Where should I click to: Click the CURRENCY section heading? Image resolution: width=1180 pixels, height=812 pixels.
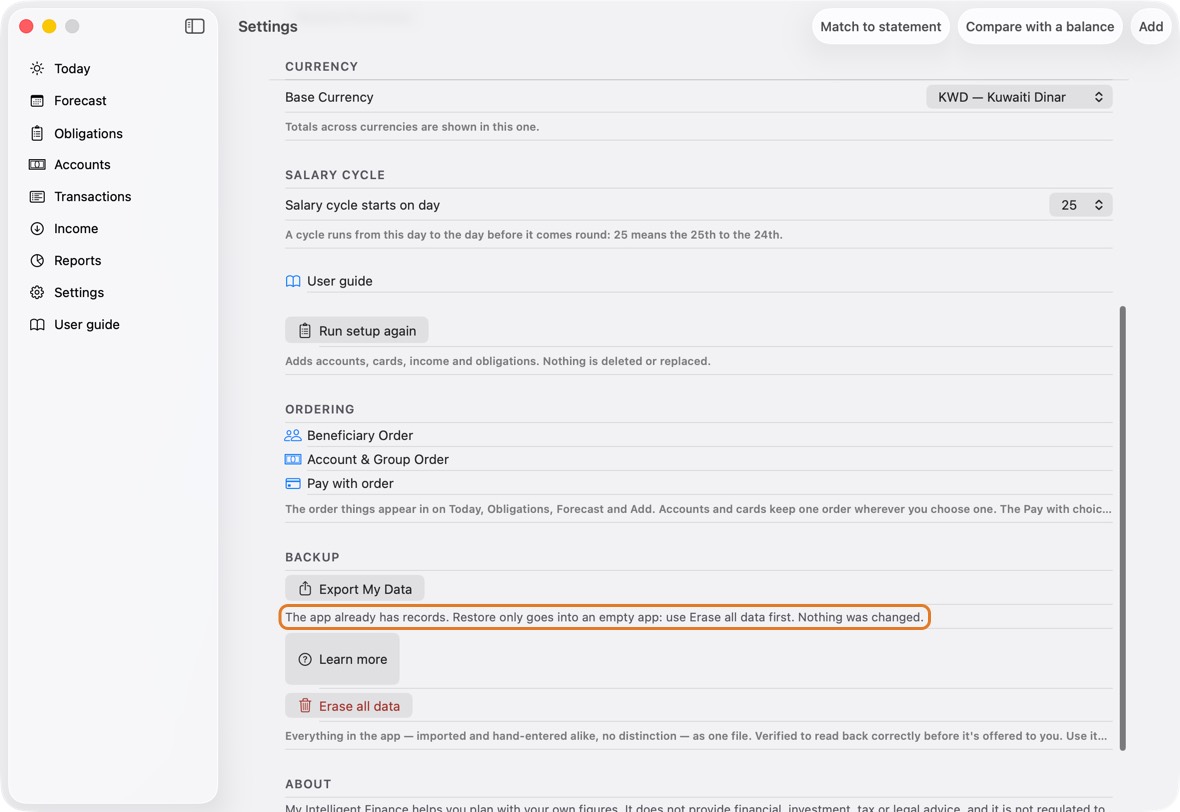click(321, 66)
